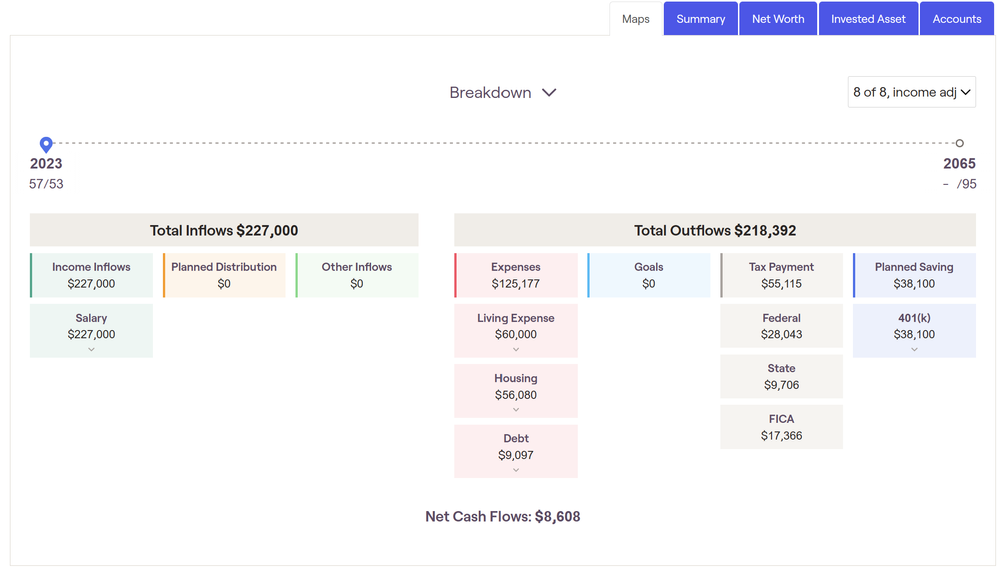Click the 2065 timeline end circle
The image size is (1000, 576).
(x=959, y=144)
